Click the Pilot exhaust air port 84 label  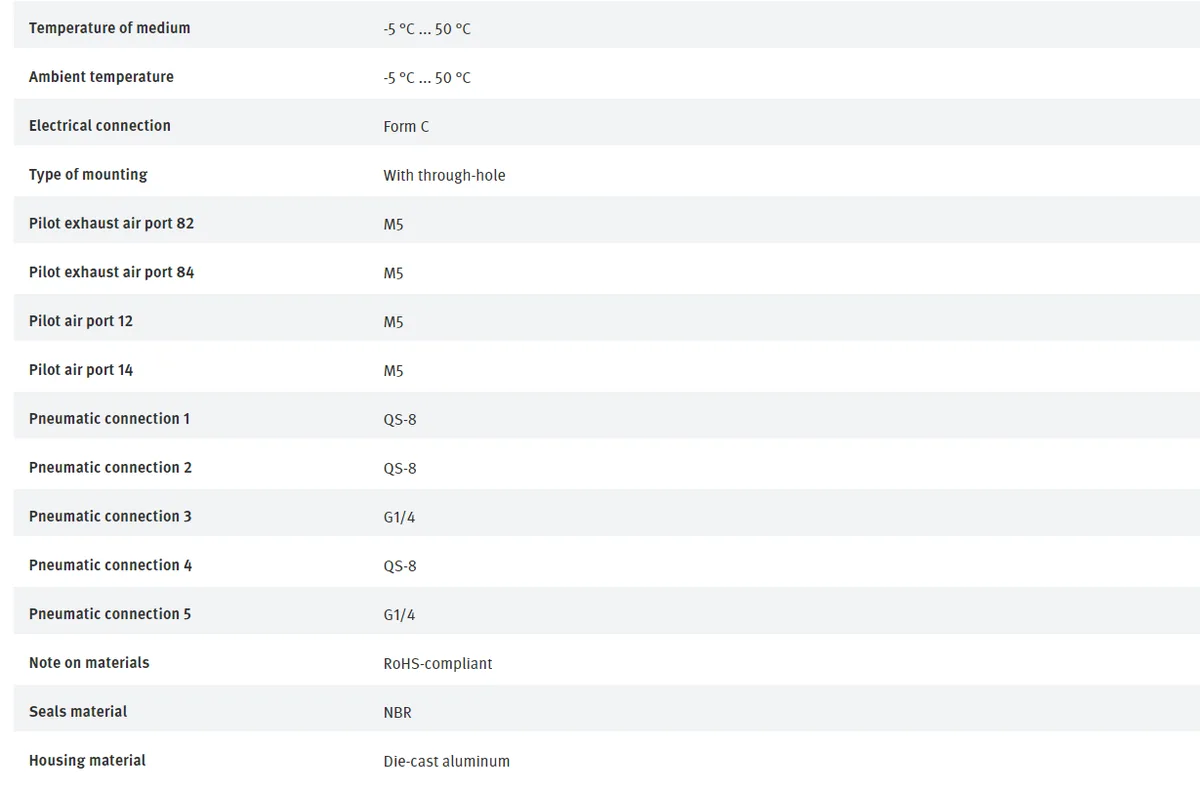click(x=111, y=273)
